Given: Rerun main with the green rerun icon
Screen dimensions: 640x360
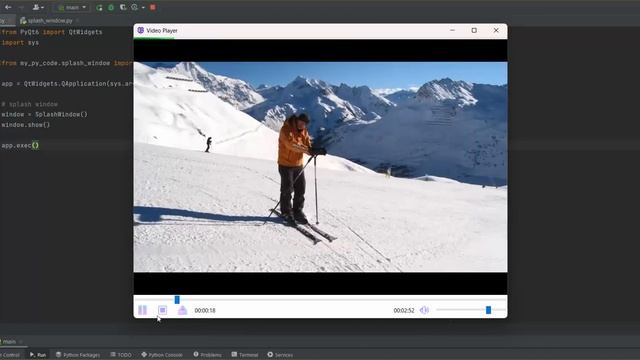Looking at the screenshot, I should 99,7.
